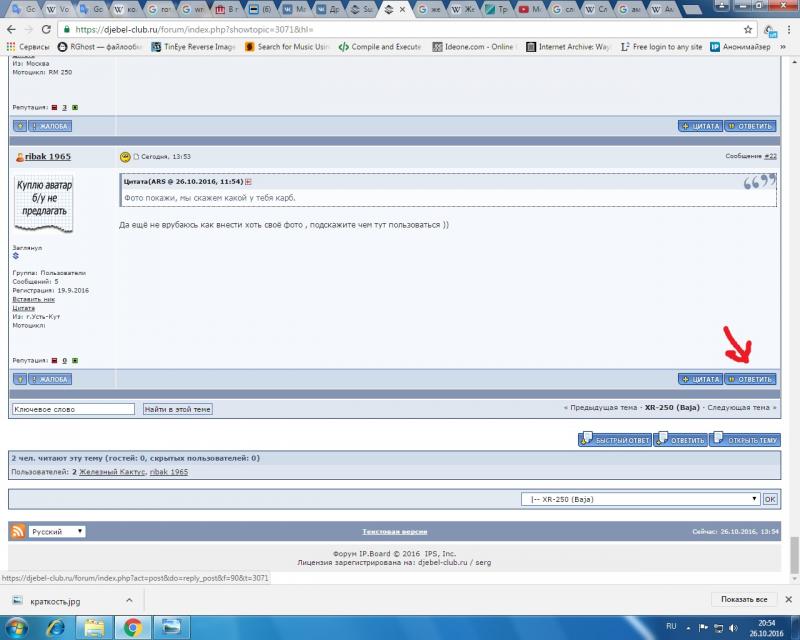Image resolution: width=800 pixels, height=640 pixels.
Task: Click Найти в этой теме button
Action: click(178, 409)
